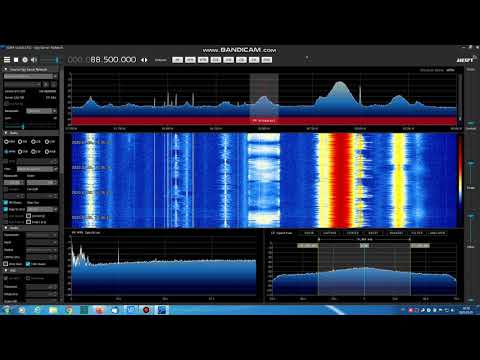
Task: Tune to the strongest spectrum peak
Action: coord(340,83)
